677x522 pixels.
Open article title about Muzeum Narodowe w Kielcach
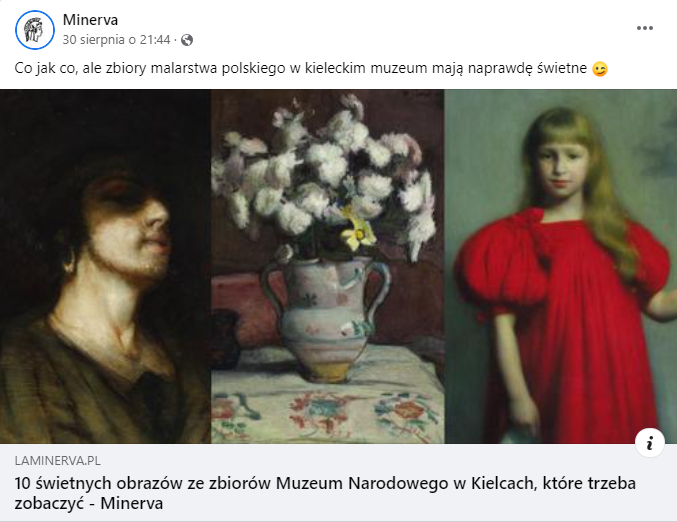(x=325, y=493)
